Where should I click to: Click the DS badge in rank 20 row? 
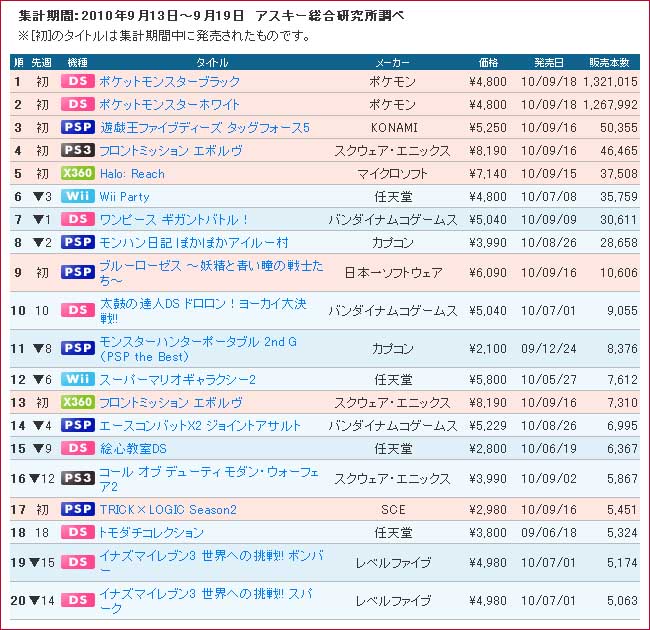pos(78,600)
